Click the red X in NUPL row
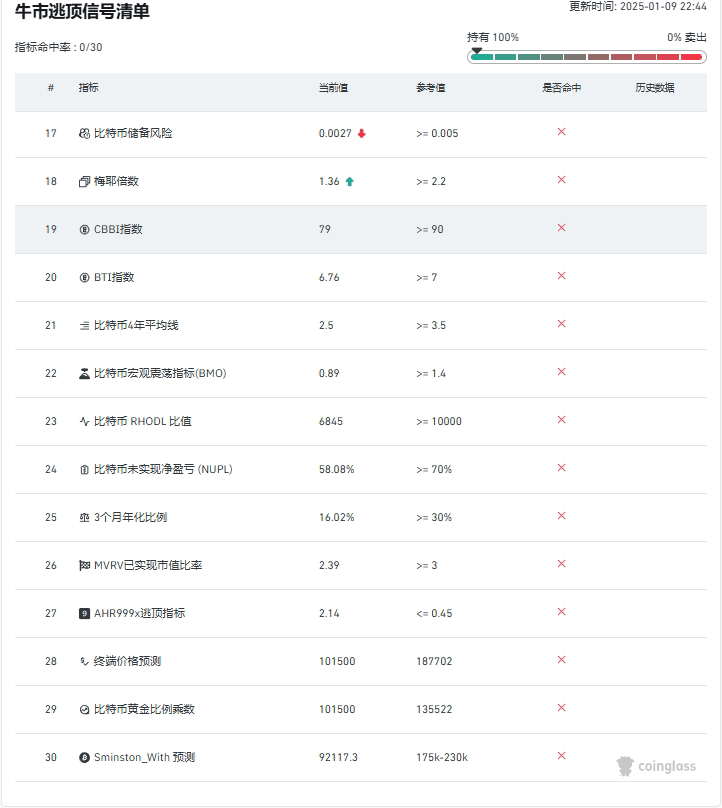 [562, 468]
